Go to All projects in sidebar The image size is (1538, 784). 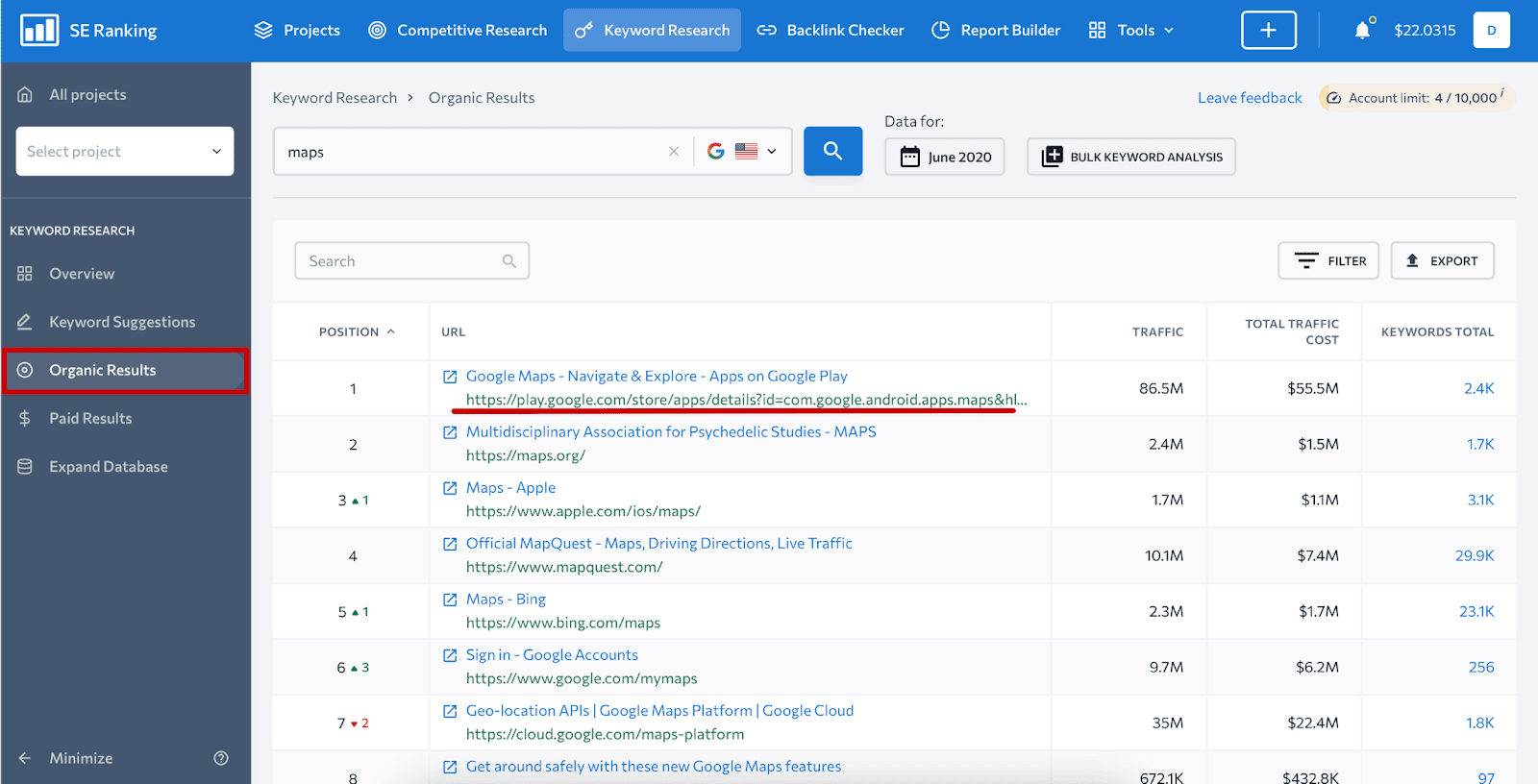[72, 94]
